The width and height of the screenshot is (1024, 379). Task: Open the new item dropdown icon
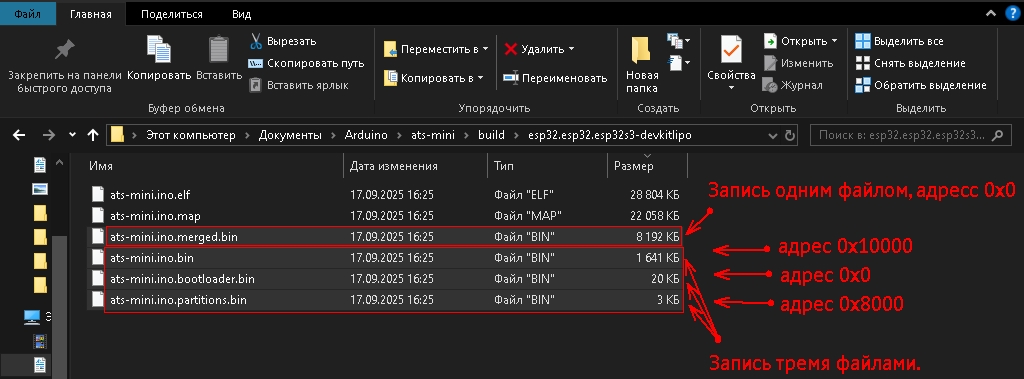[x=679, y=41]
